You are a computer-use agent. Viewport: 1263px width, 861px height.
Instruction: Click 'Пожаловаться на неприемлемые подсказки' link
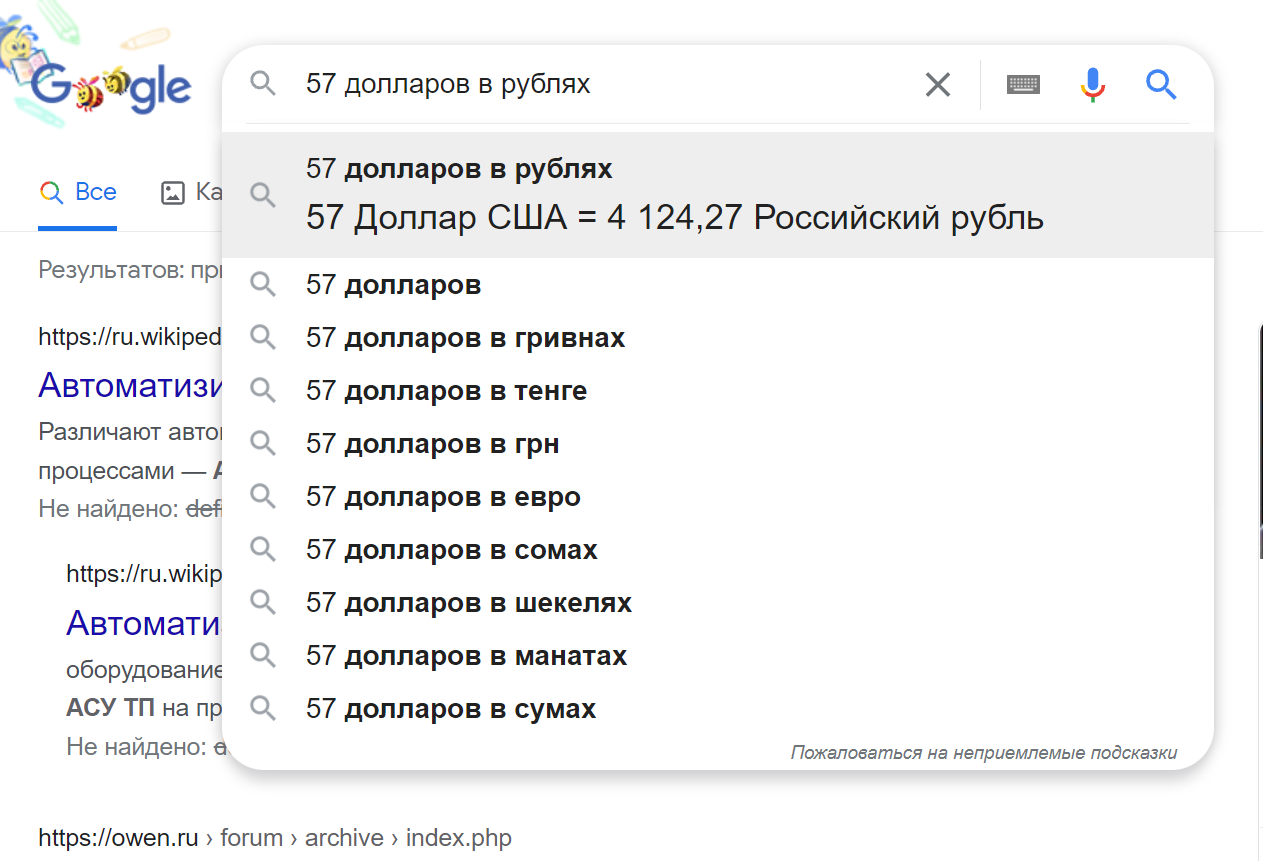tap(983, 752)
